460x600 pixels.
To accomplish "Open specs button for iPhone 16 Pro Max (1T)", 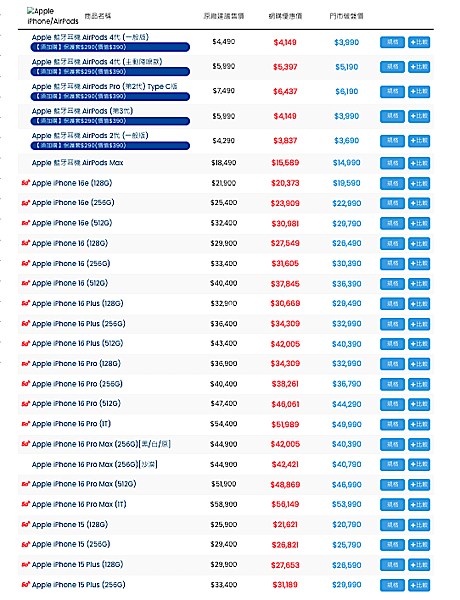I will (x=392, y=505).
